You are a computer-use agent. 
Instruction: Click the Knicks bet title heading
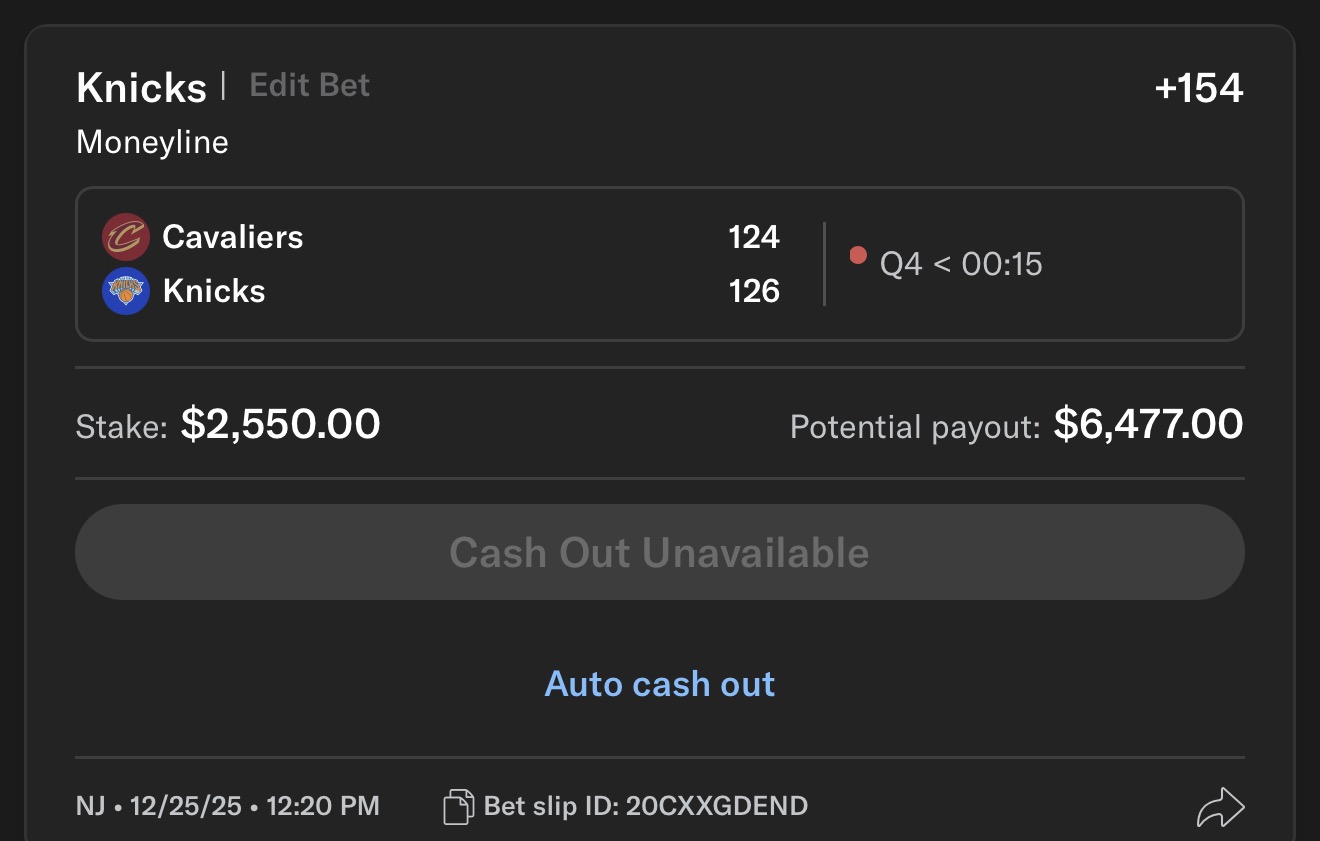coord(141,87)
